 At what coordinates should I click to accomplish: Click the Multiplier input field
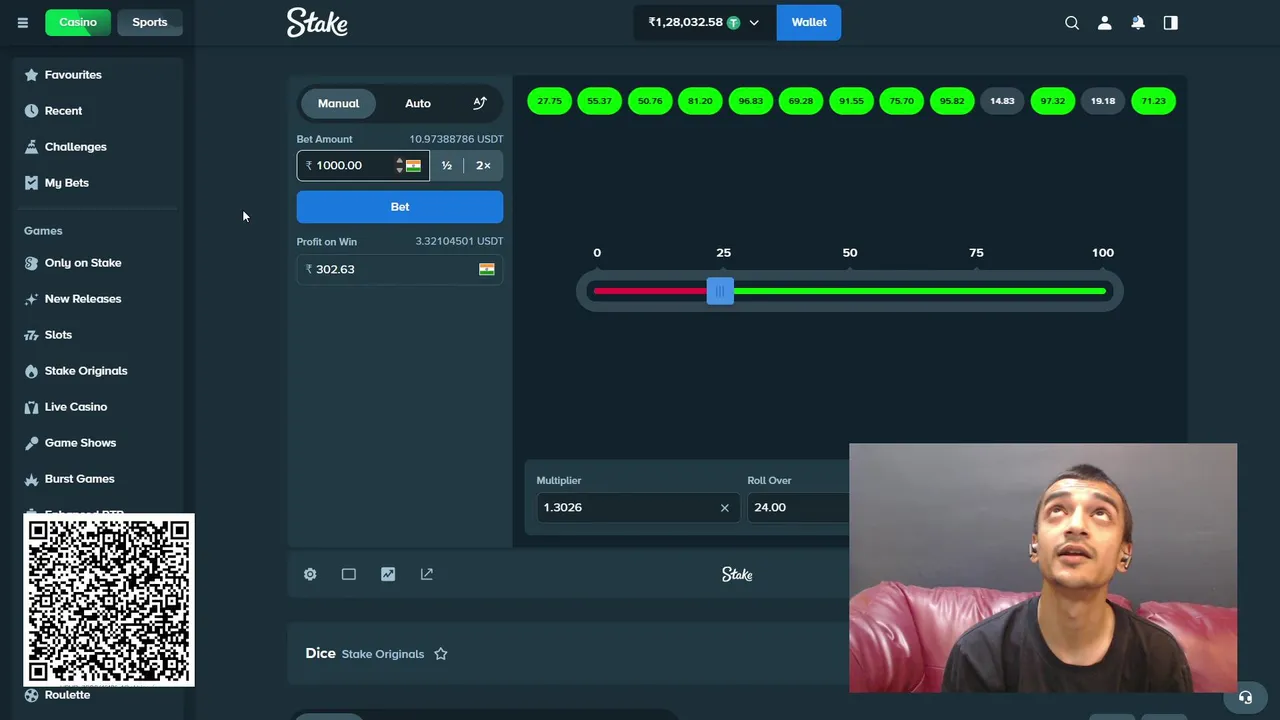tap(637, 507)
